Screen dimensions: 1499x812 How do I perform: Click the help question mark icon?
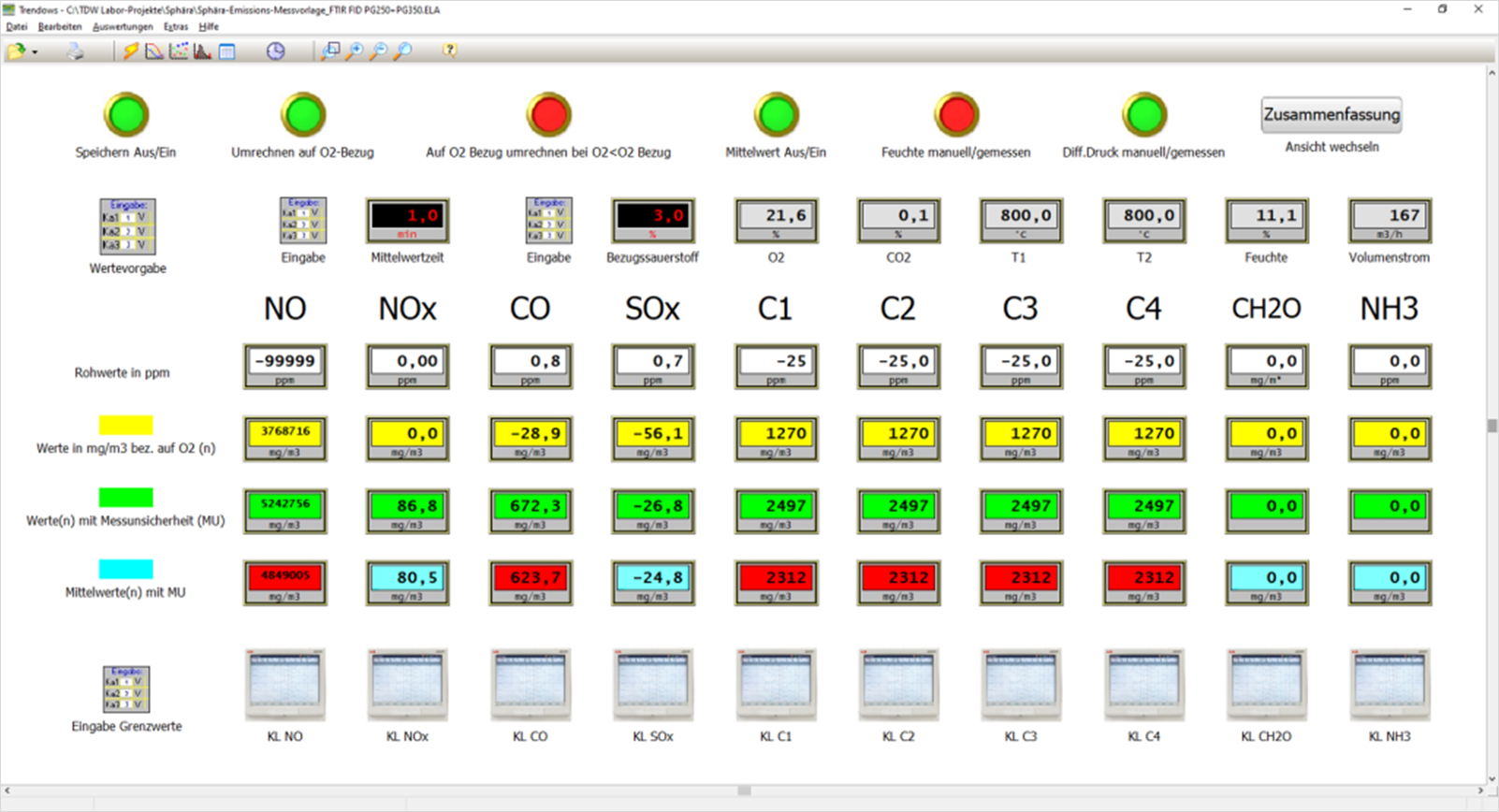(x=450, y=51)
